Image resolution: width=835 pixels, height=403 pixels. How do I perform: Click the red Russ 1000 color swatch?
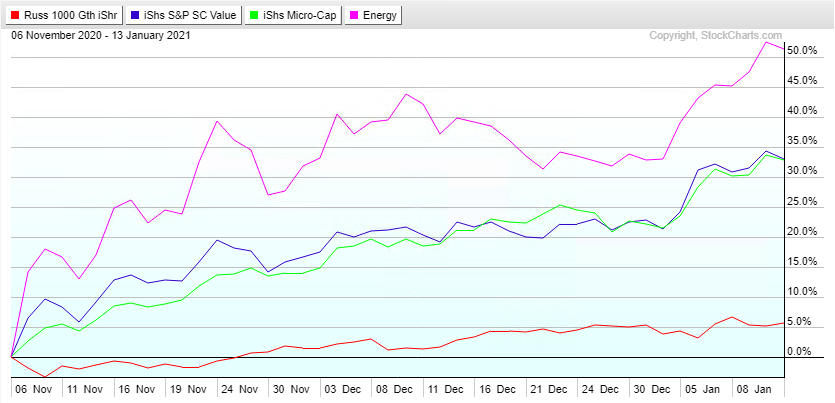click(x=15, y=15)
